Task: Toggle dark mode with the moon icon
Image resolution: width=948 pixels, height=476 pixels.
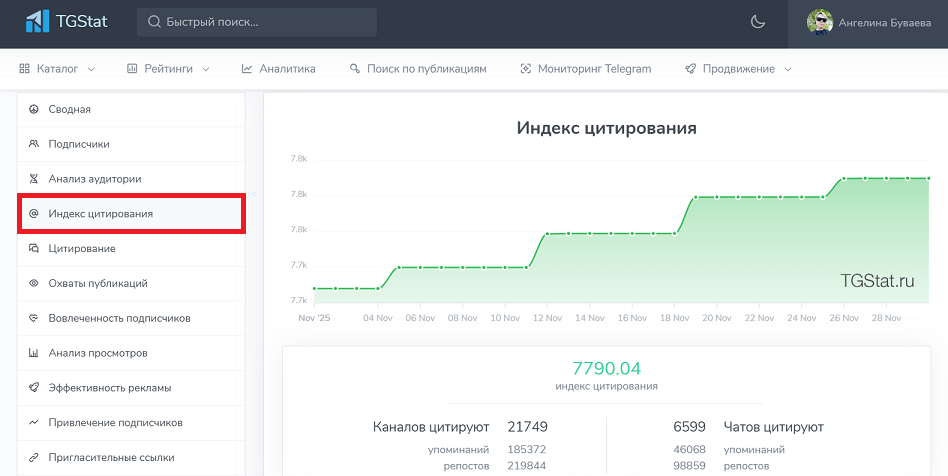Action: pos(757,22)
